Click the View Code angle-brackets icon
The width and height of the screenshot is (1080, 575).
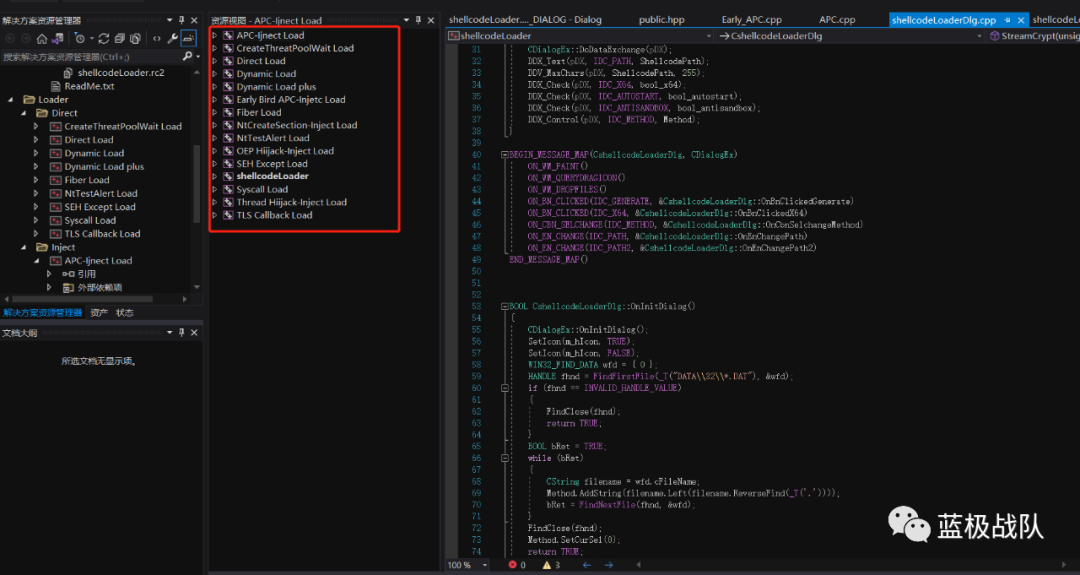click(x=156, y=39)
